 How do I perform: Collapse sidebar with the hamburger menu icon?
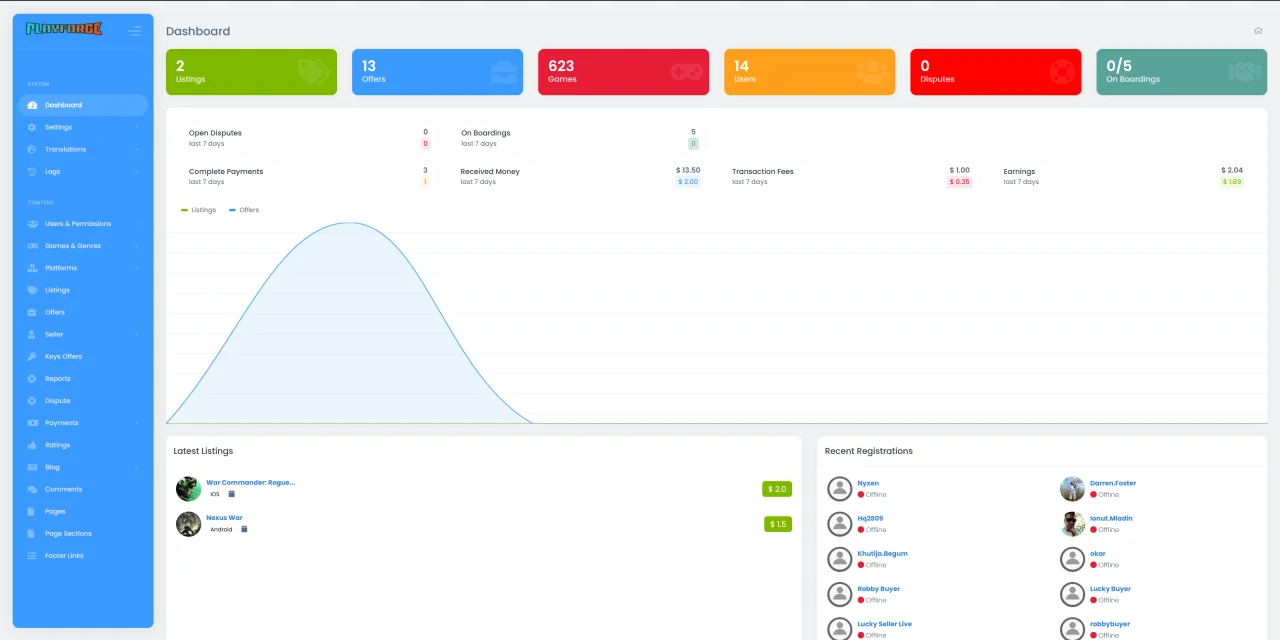[134, 31]
